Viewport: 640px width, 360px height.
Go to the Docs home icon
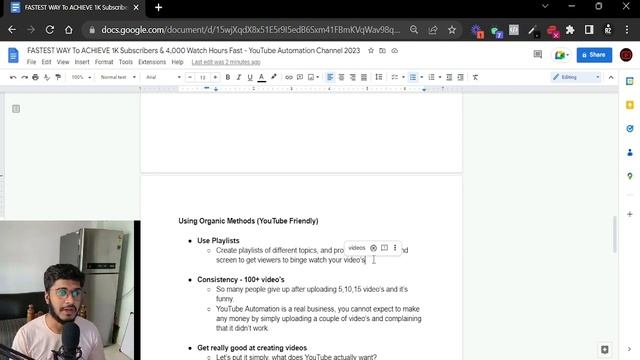coord(13,55)
